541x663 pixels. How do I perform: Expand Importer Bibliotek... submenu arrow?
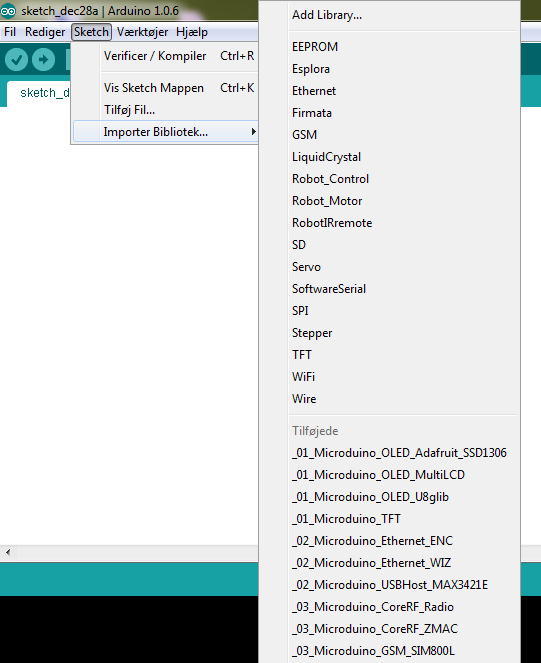click(x=253, y=132)
